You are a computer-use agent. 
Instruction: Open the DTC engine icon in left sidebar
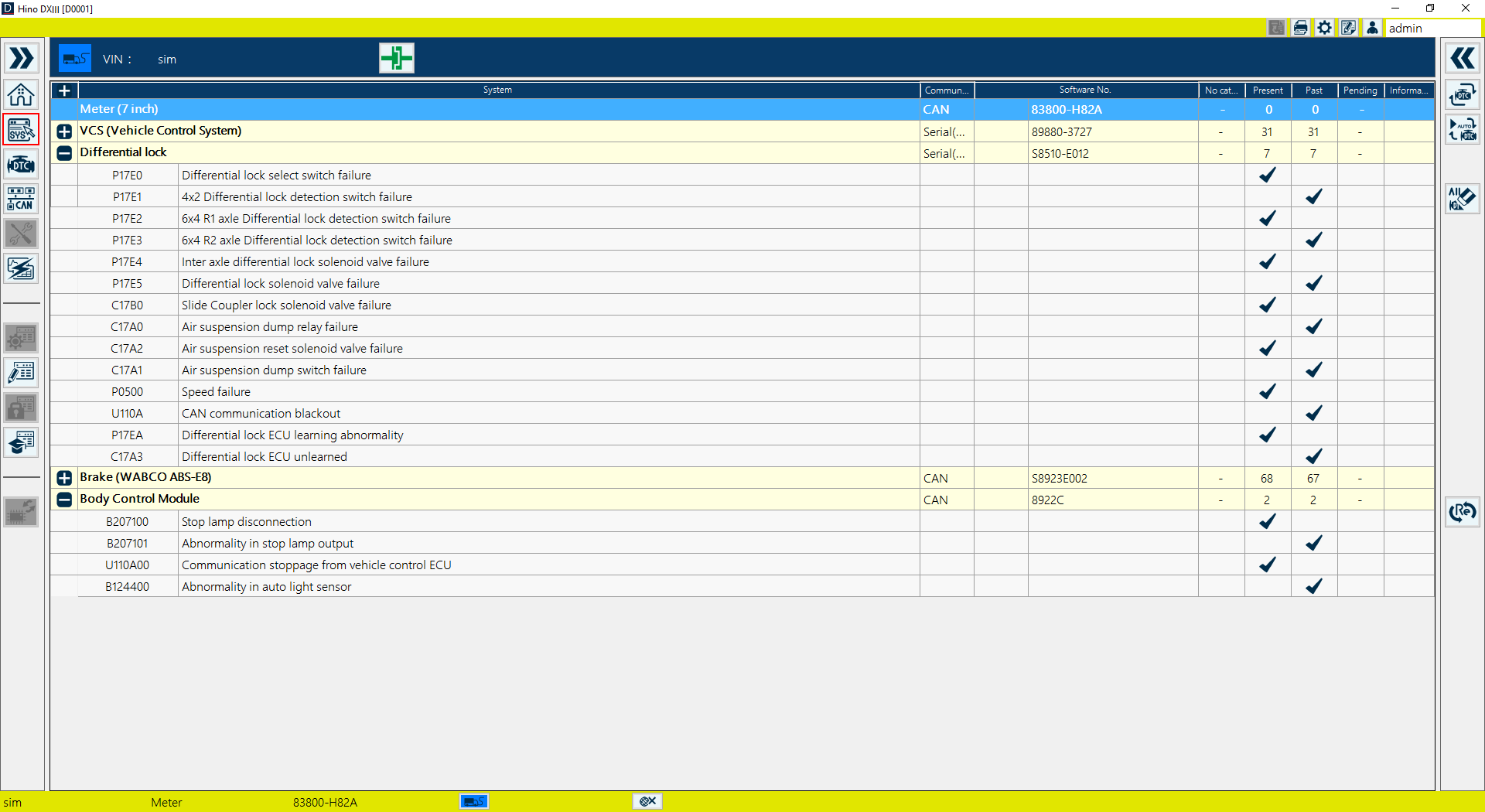[x=21, y=165]
